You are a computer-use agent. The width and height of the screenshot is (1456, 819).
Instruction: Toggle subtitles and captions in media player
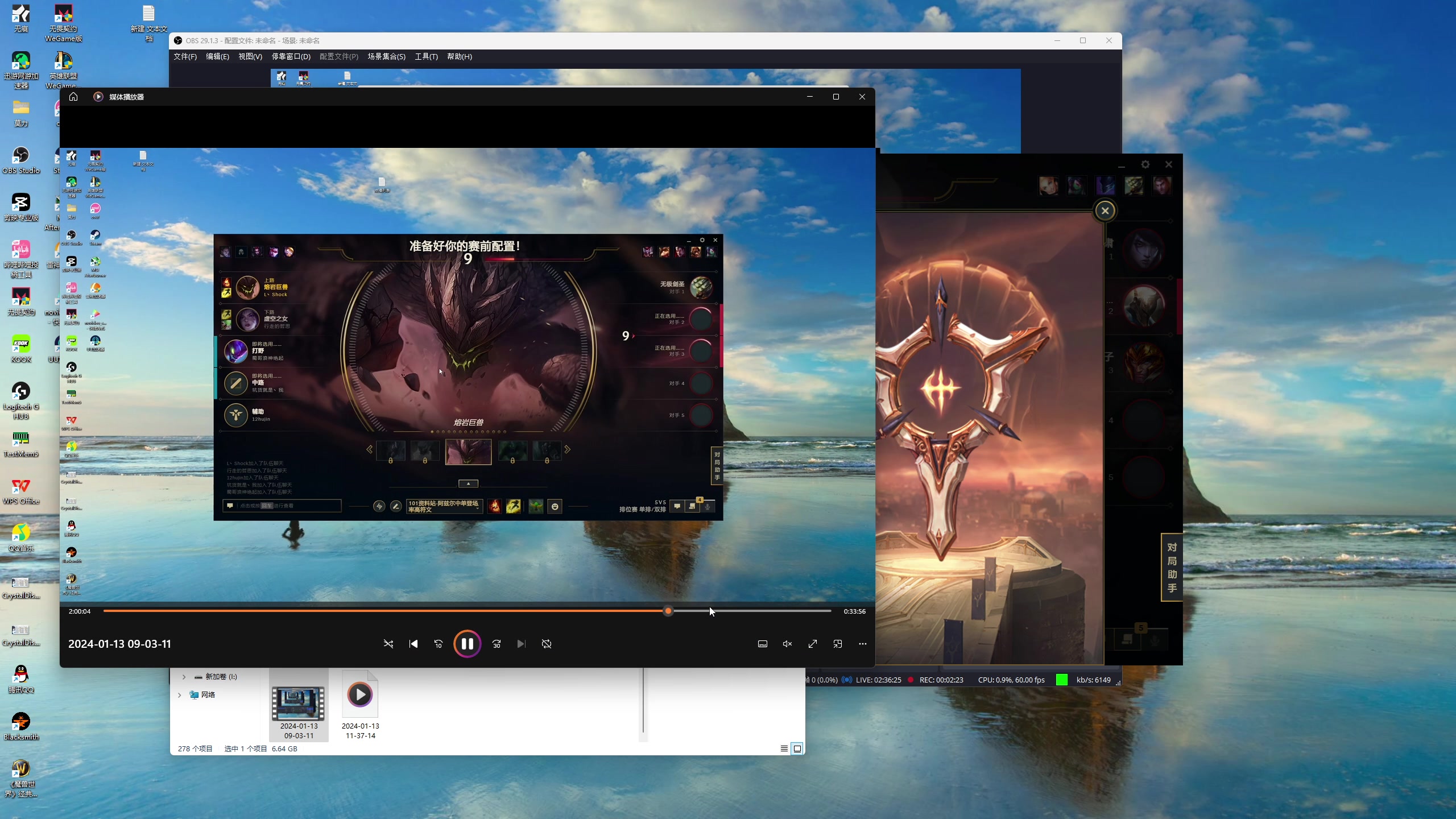pyautogui.click(x=763, y=644)
